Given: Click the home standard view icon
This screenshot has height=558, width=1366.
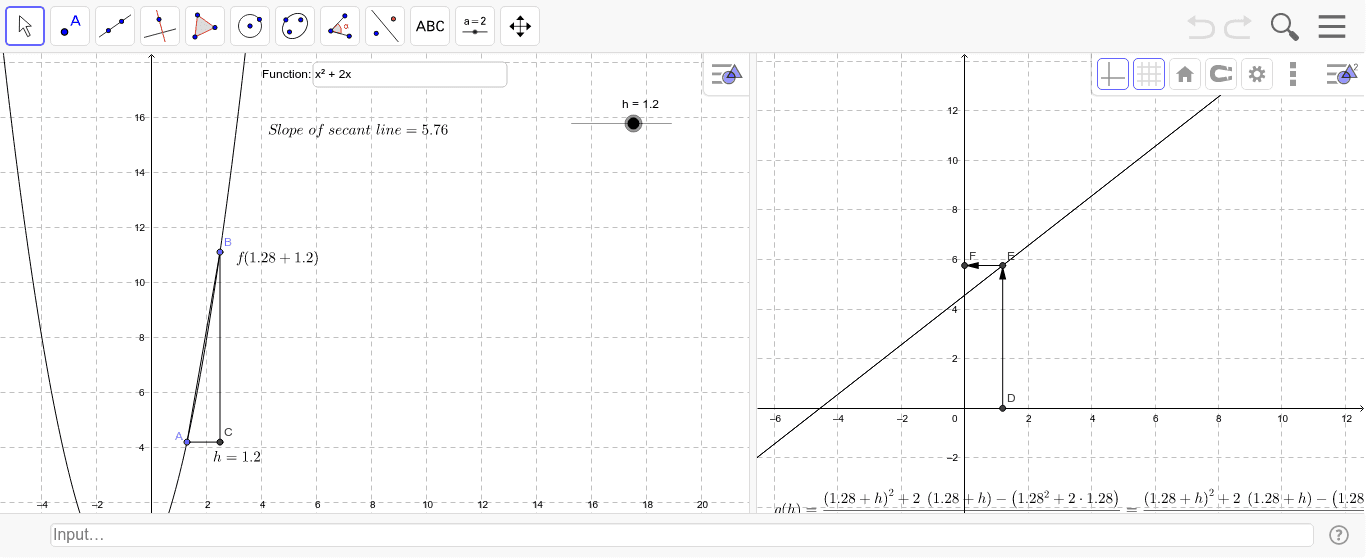Looking at the screenshot, I should click(1185, 74).
